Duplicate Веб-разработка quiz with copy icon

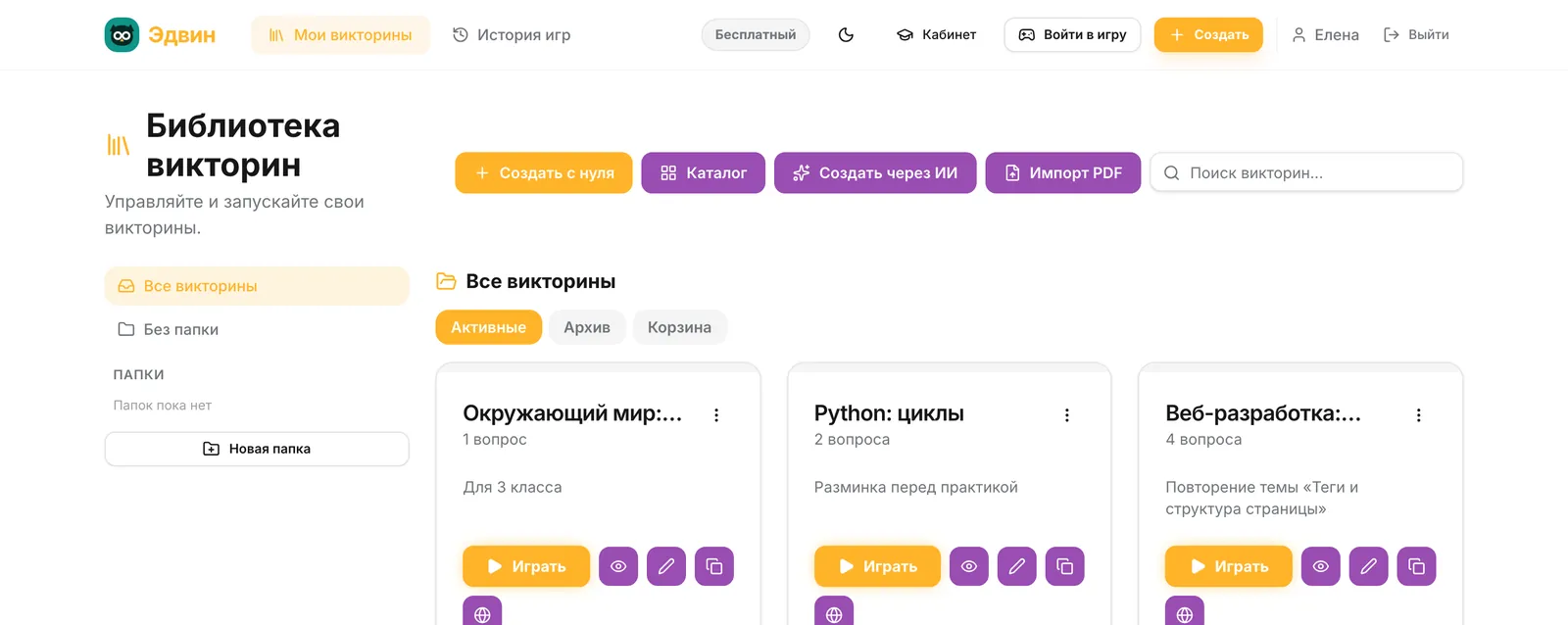(x=1416, y=566)
